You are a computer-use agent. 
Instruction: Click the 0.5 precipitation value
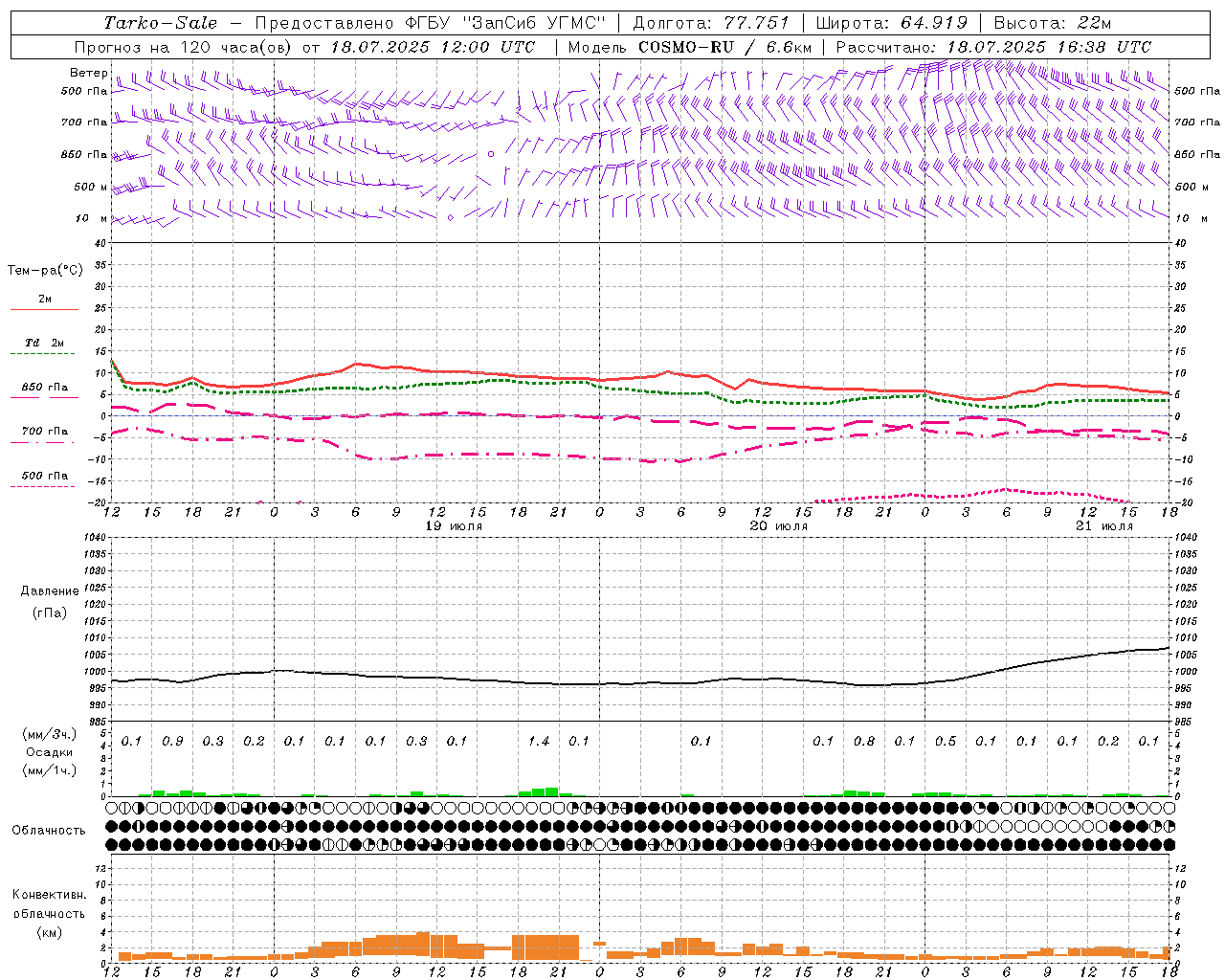(x=946, y=742)
